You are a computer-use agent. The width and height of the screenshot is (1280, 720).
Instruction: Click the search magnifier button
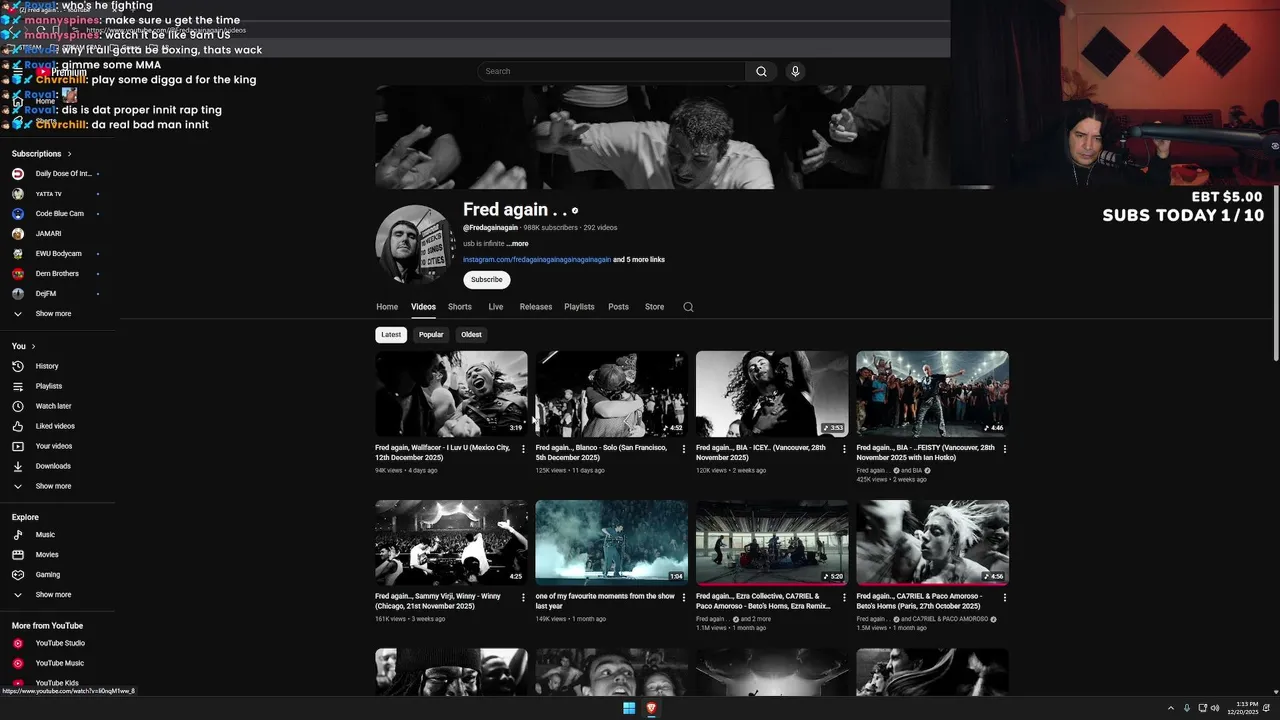[x=761, y=71]
